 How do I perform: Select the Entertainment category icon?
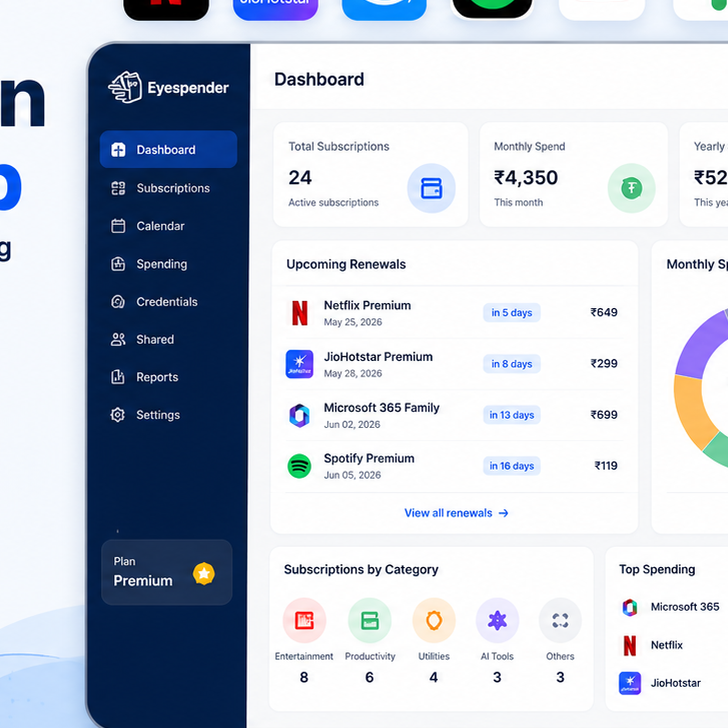[x=304, y=620]
